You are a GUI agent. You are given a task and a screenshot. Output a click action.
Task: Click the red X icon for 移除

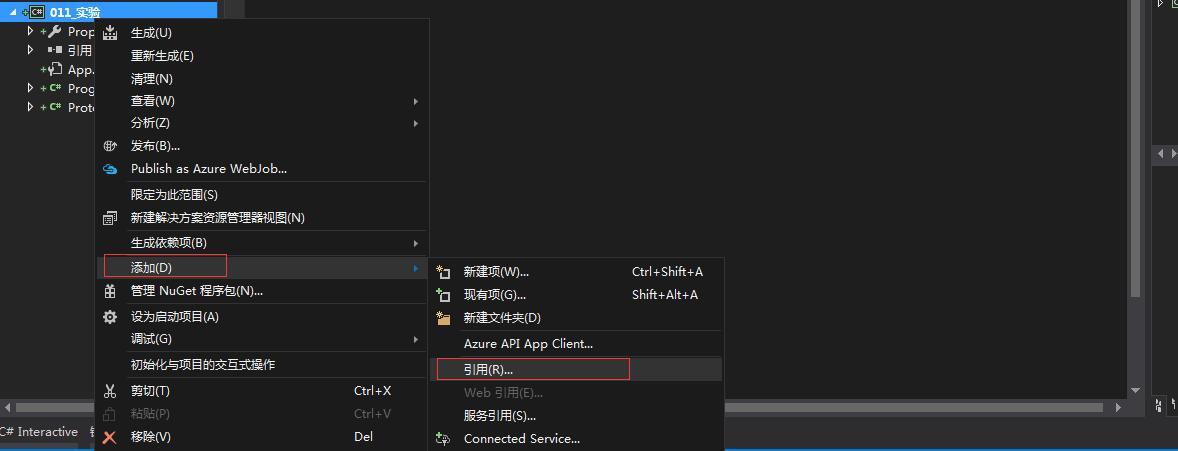(110, 437)
